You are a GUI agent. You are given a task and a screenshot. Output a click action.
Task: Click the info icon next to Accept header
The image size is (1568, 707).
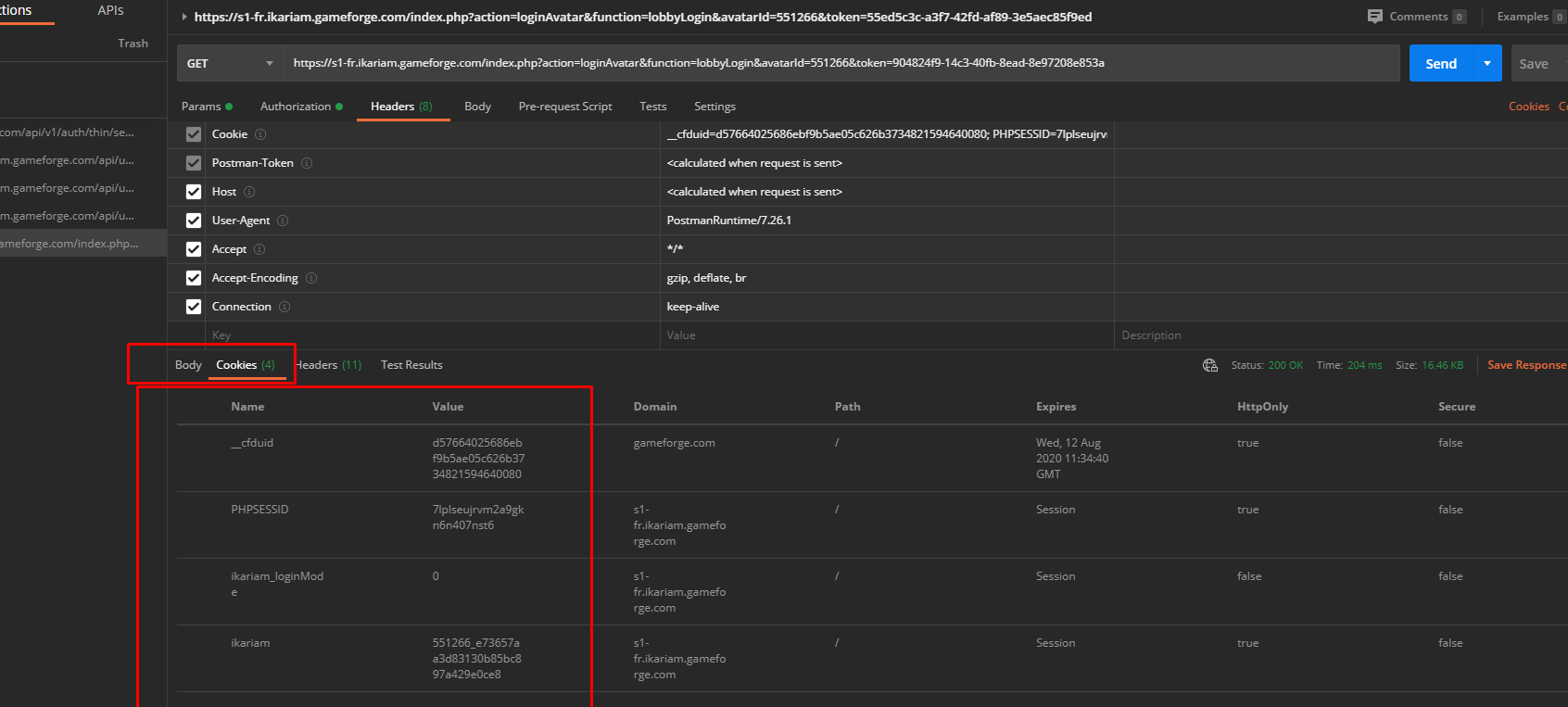click(x=259, y=249)
